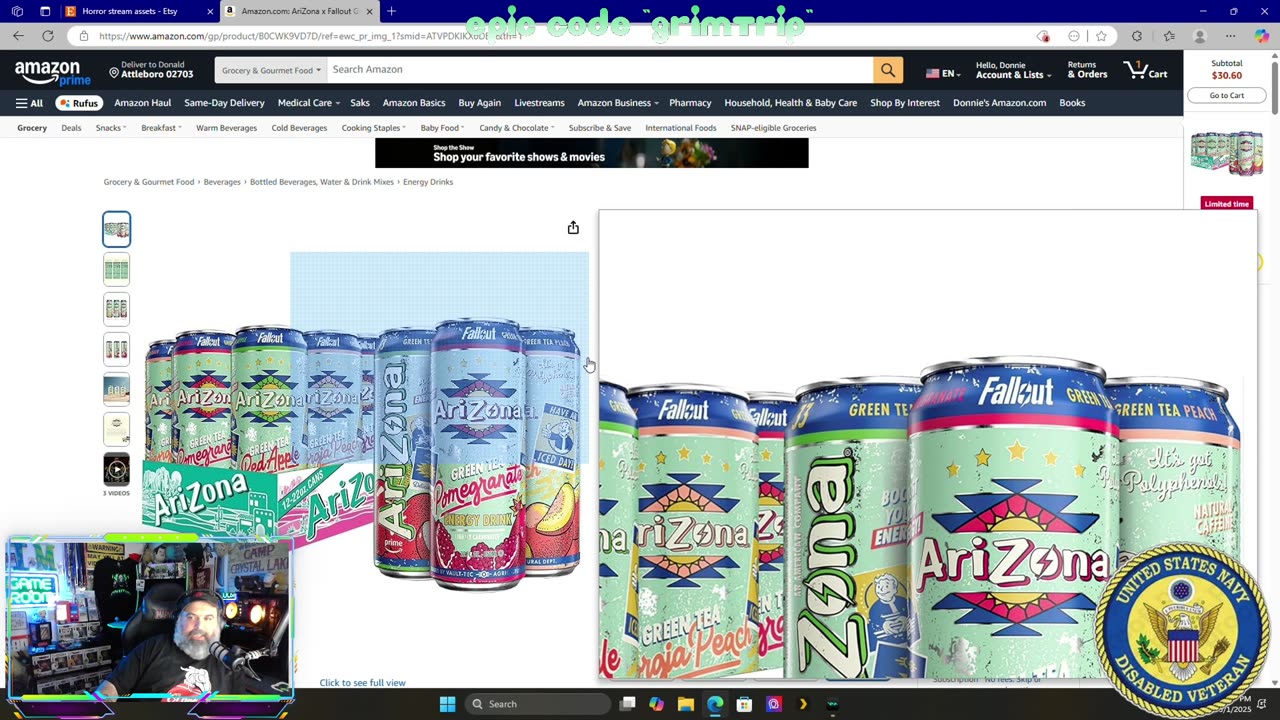Open Livestreams nav item
The height and width of the screenshot is (720, 1280).
[x=539, y=103]
